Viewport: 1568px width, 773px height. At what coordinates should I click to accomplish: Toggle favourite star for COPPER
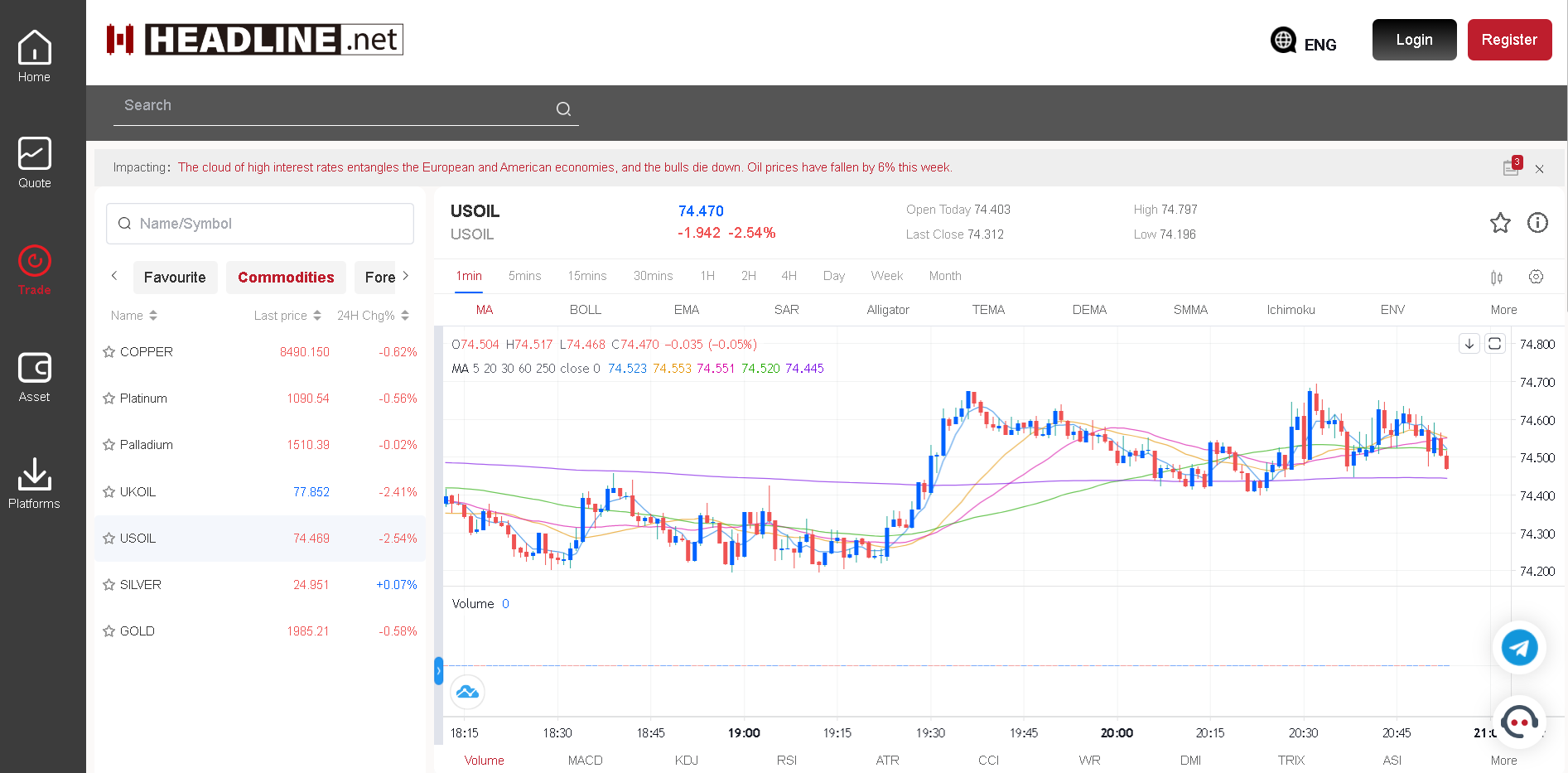[109, 352]
